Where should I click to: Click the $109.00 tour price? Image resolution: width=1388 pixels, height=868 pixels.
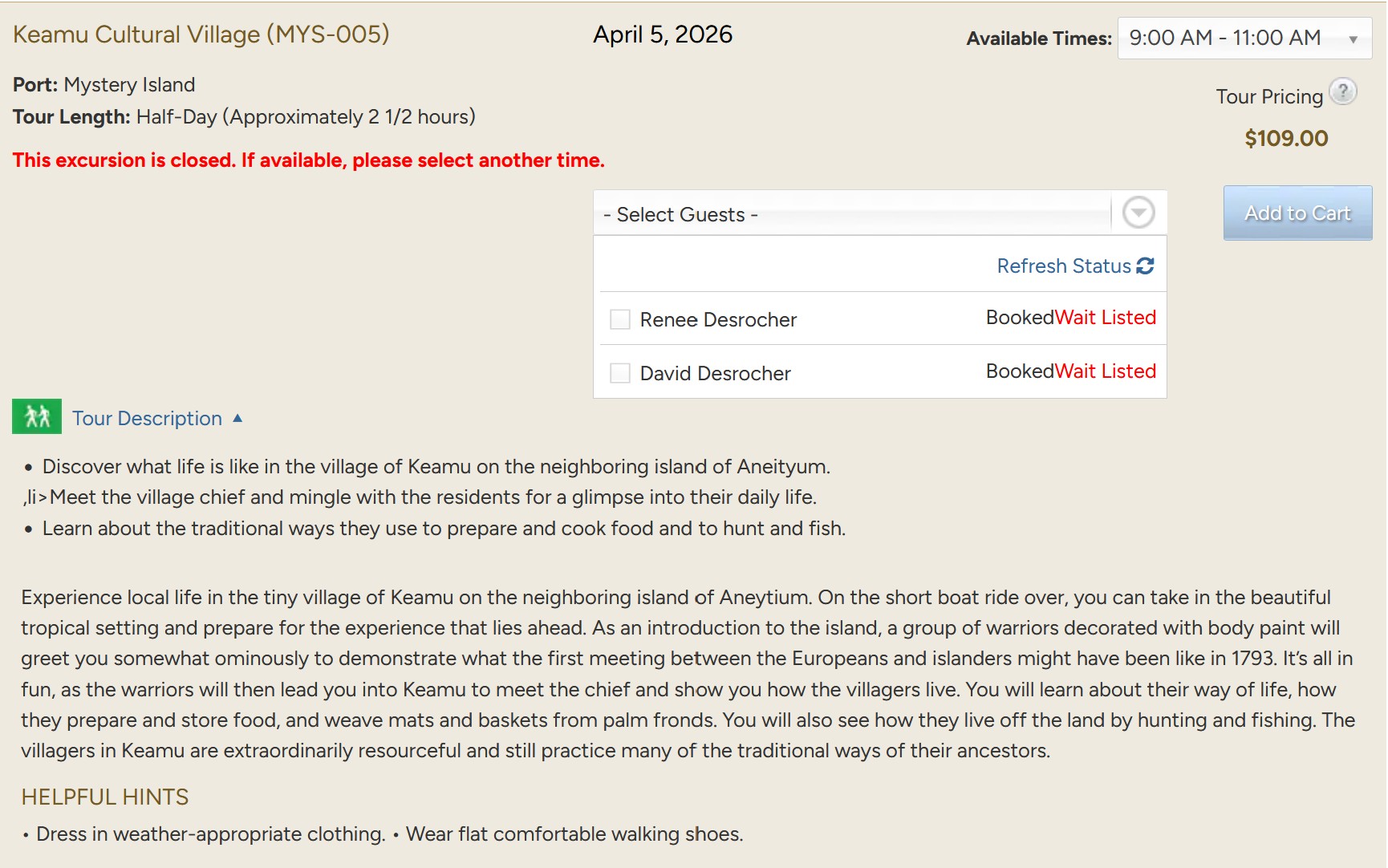click(1286, 139)
